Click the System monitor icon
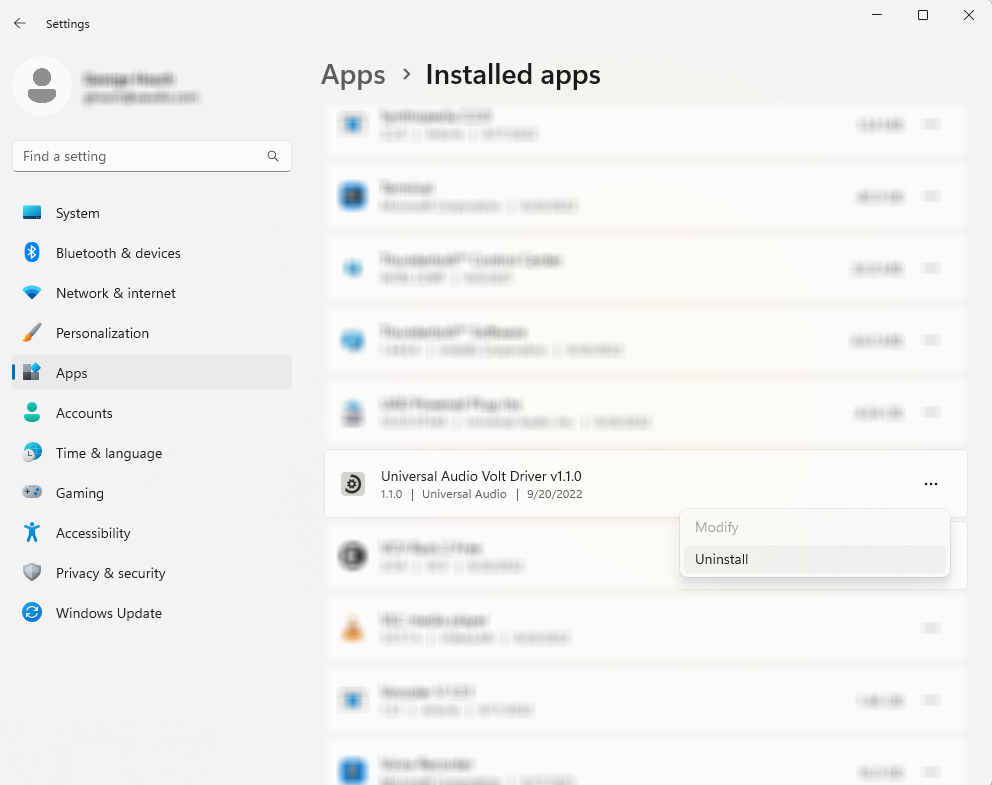992x785 pixels. (x=32, y=213)
